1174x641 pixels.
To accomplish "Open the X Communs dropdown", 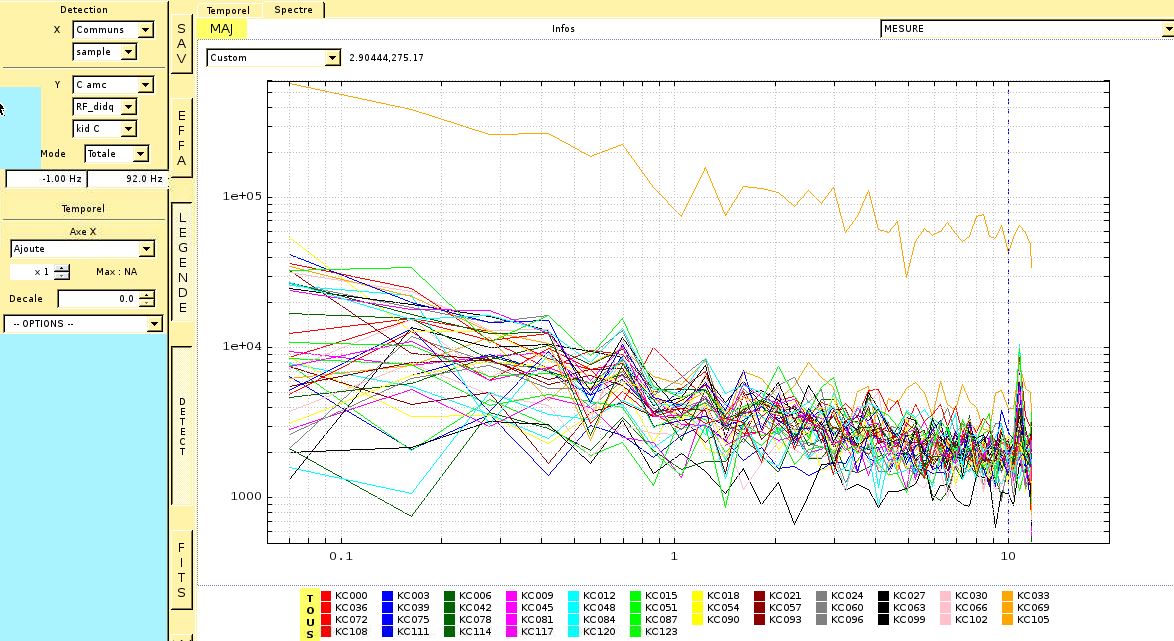I will click(114, 30).
